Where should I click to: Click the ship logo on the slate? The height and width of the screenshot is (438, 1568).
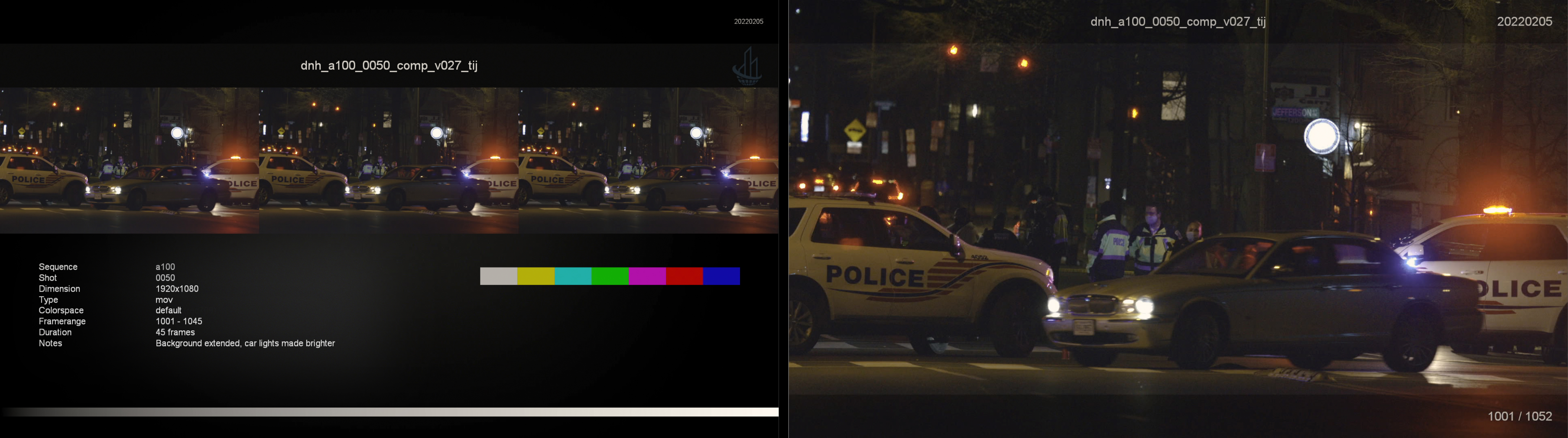tap(747, 66)
